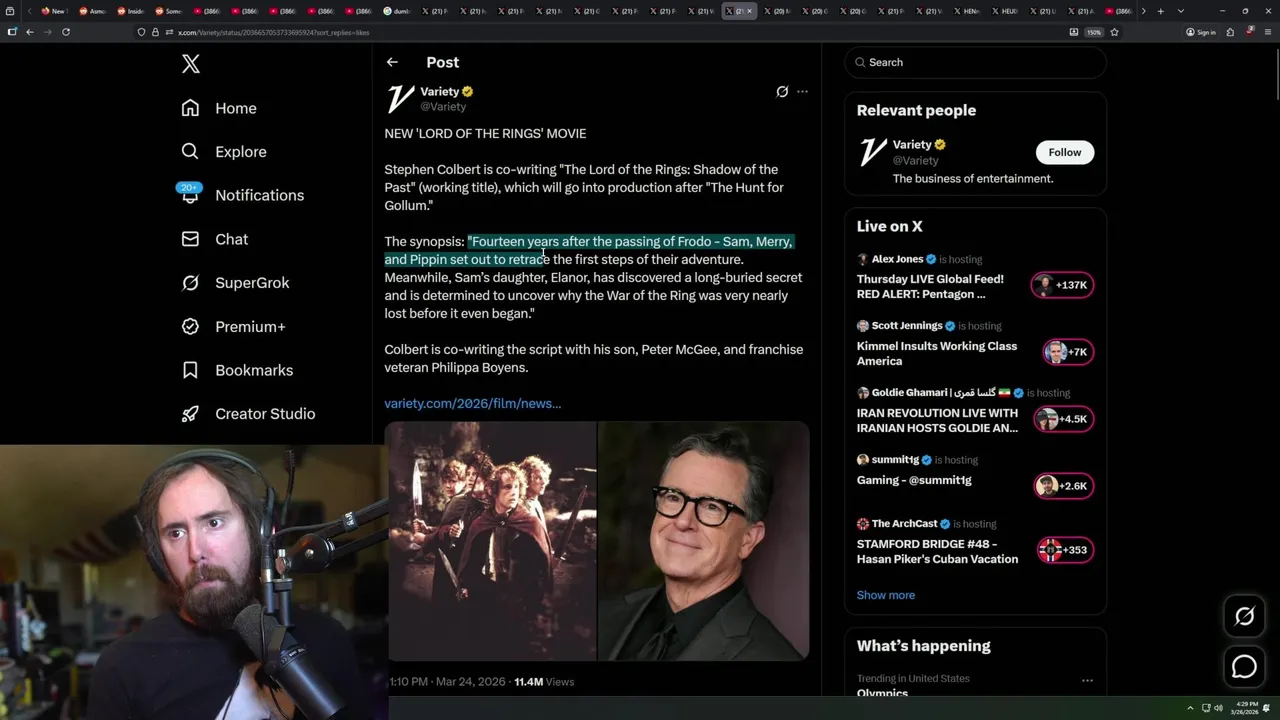
Task: Click the browser address bar URL
Action: coord(273,32)
